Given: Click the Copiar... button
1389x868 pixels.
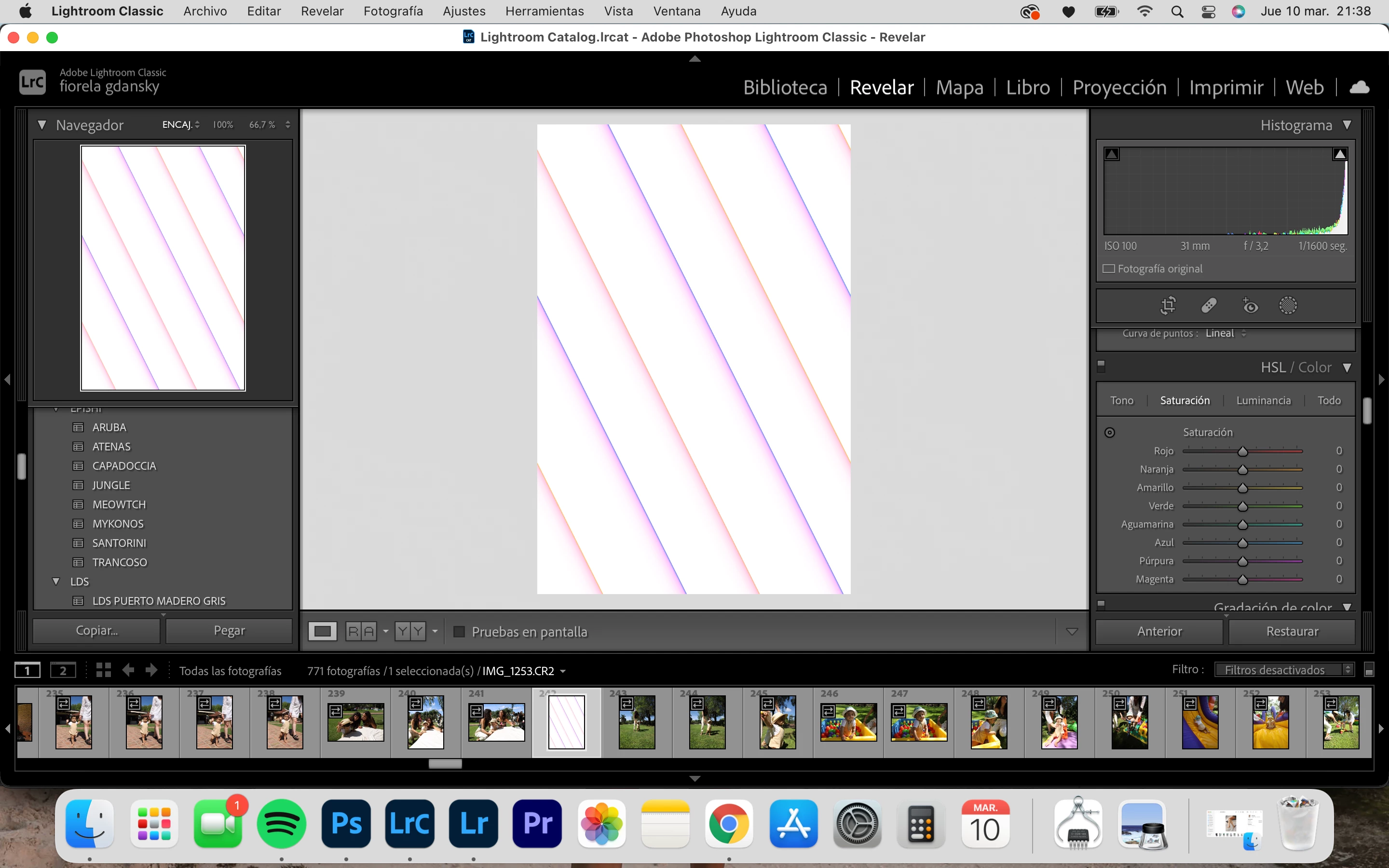Looking at the screenshot, I should pos(96,630).
